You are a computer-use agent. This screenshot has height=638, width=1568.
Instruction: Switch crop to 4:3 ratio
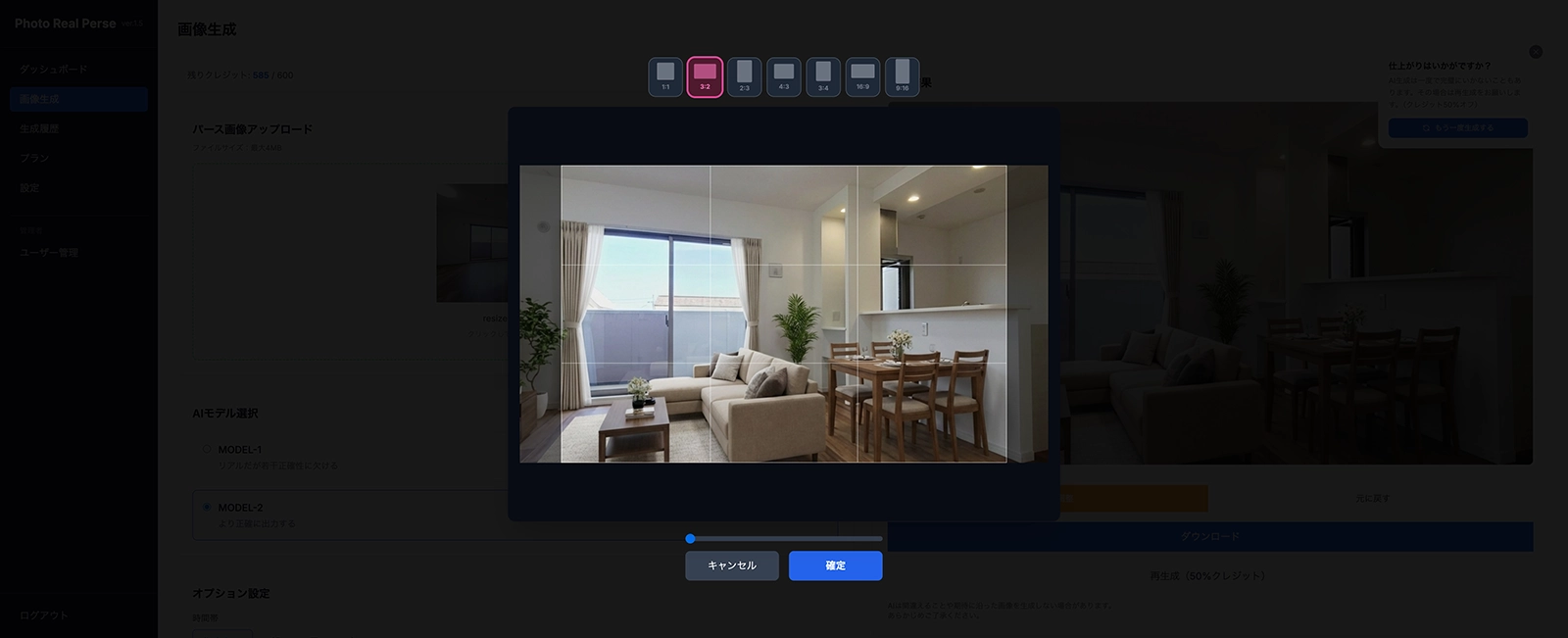(784, 76)
